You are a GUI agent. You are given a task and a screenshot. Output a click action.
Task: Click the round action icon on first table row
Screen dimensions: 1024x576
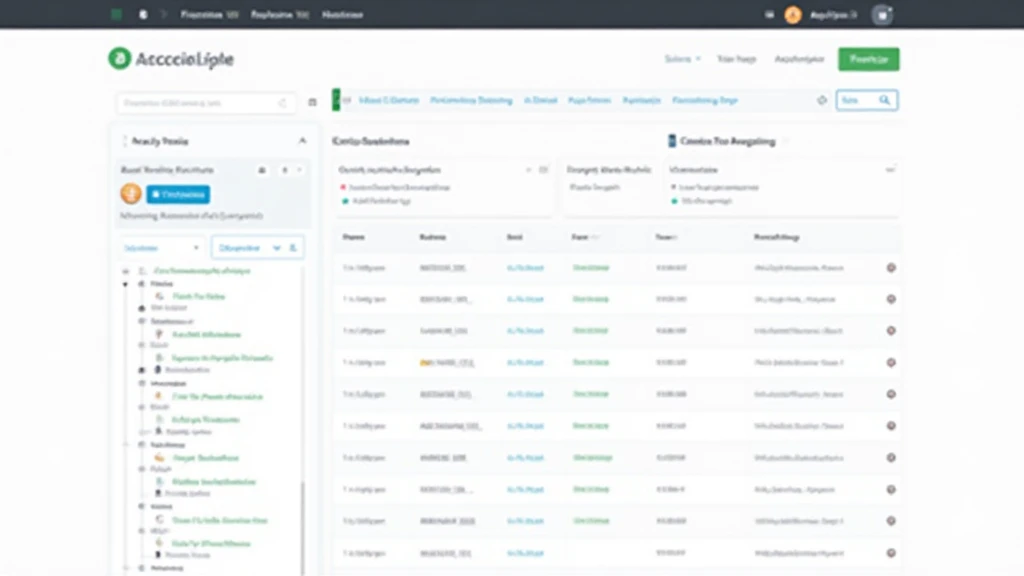tap(891, 268)
